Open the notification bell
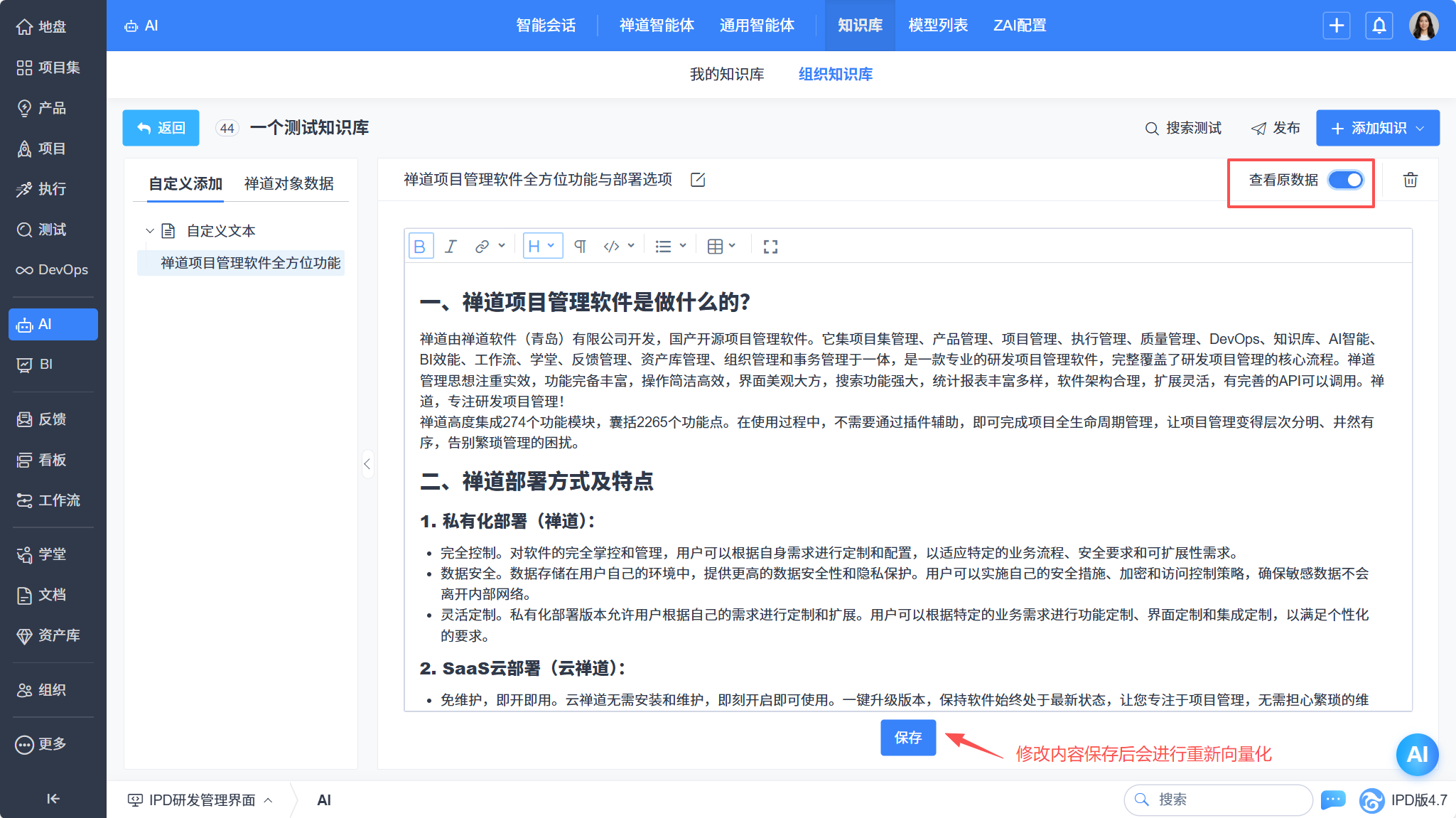This screenshot has width=1456, height=818. (1379, 26)
